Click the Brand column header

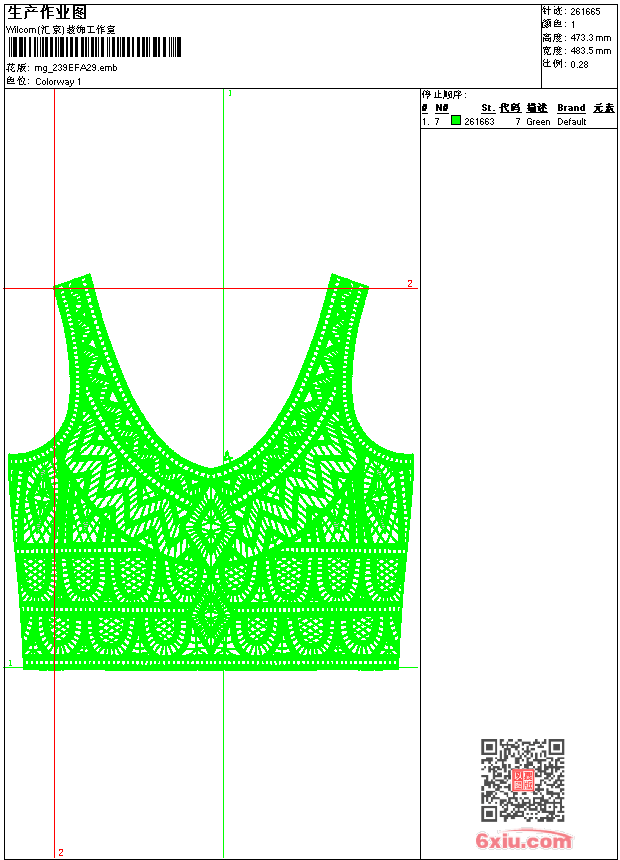pyautogui.click(x=571, y=108)
